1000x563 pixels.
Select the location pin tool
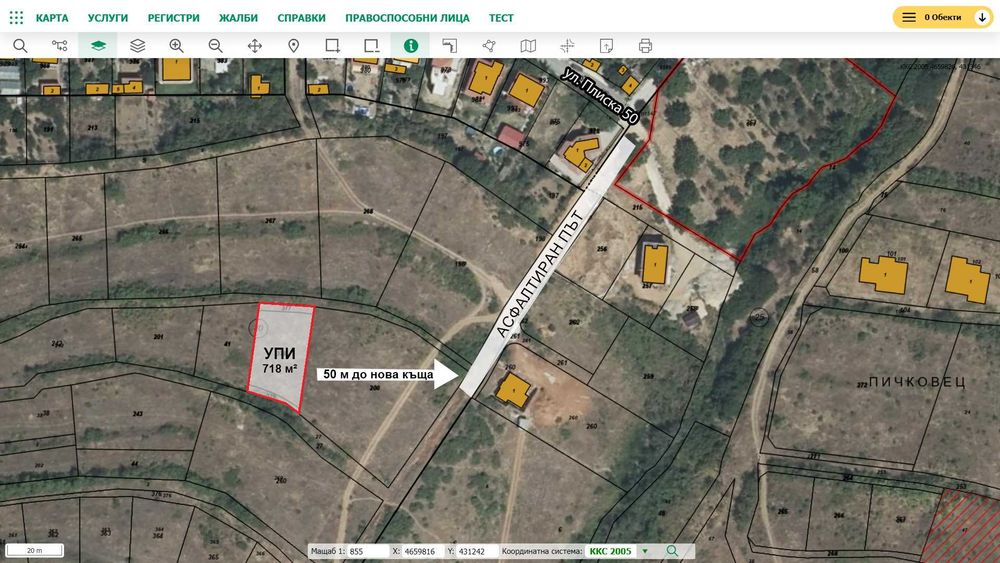tap(293, 46)
